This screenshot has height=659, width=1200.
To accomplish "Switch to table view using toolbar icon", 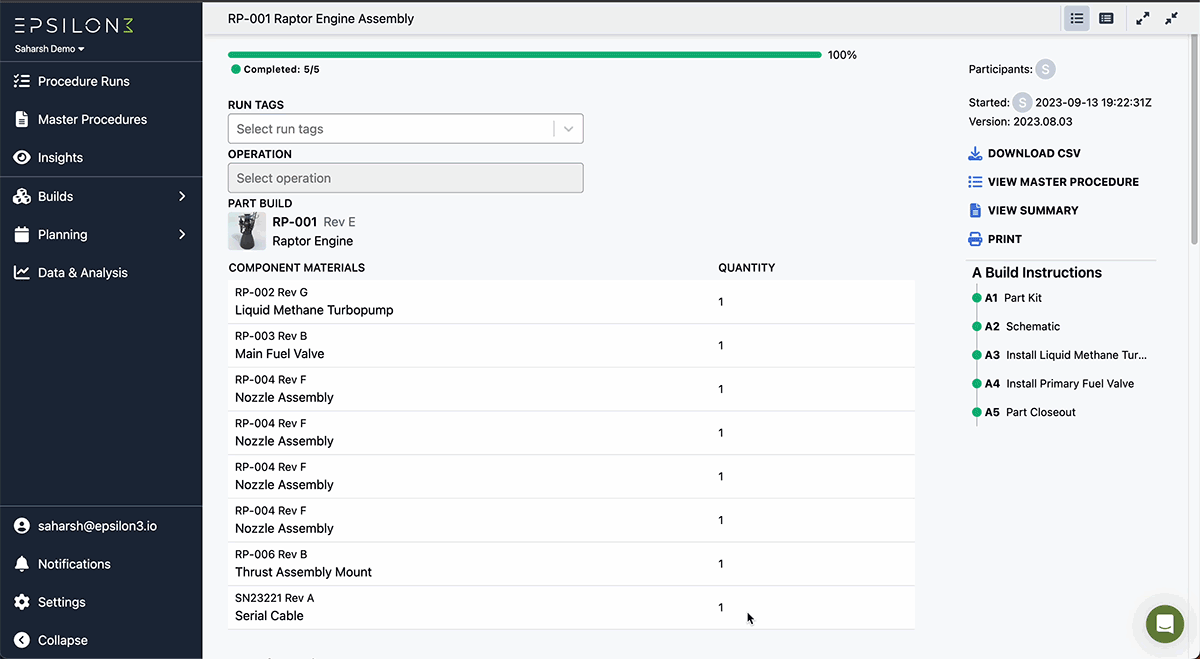I will [x=1106, y=18].
